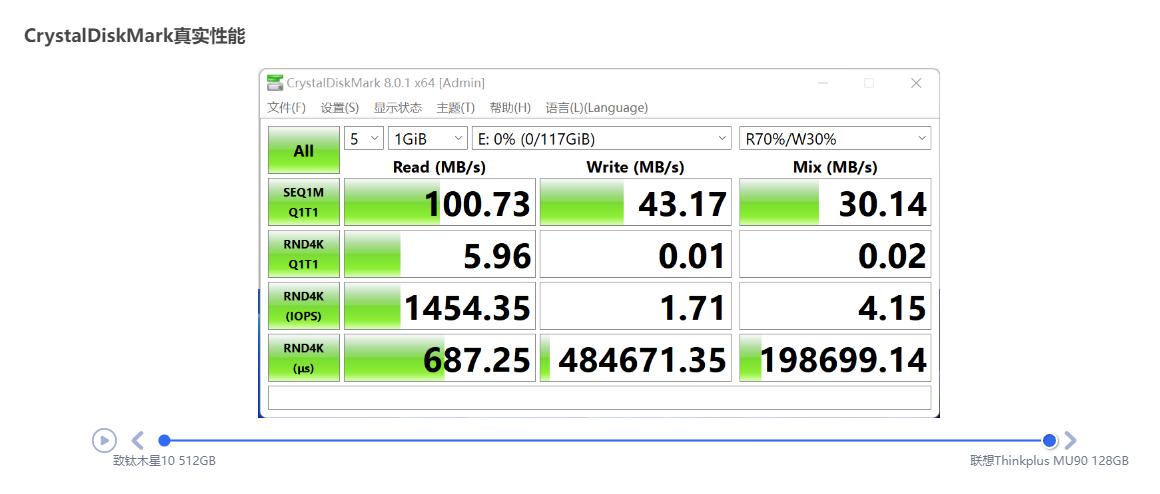Go to next drive with right arrow
Image resolution: width=1160 pixels, height=494 pixels.
[x=1070, y=441]
